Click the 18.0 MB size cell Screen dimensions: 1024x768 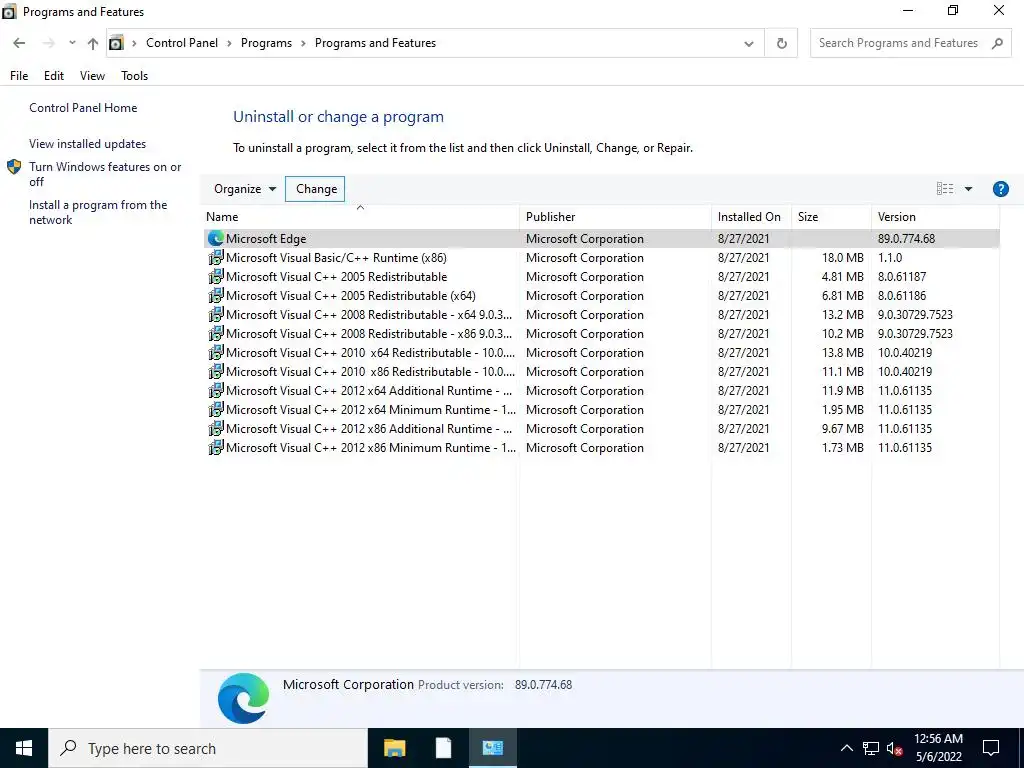click(x=842, y=258)
